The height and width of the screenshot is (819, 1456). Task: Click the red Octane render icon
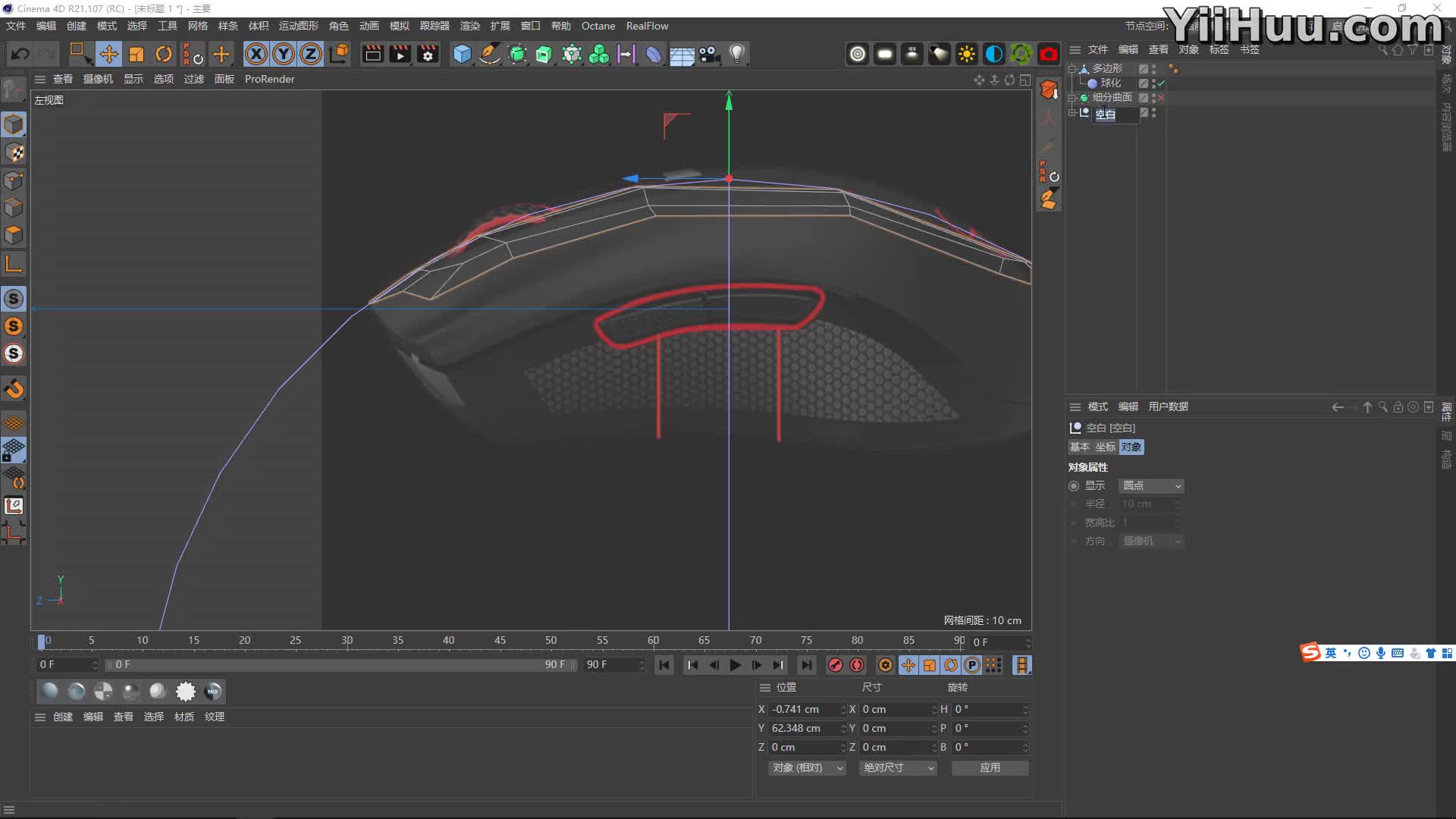click(x=1048, y=54)
